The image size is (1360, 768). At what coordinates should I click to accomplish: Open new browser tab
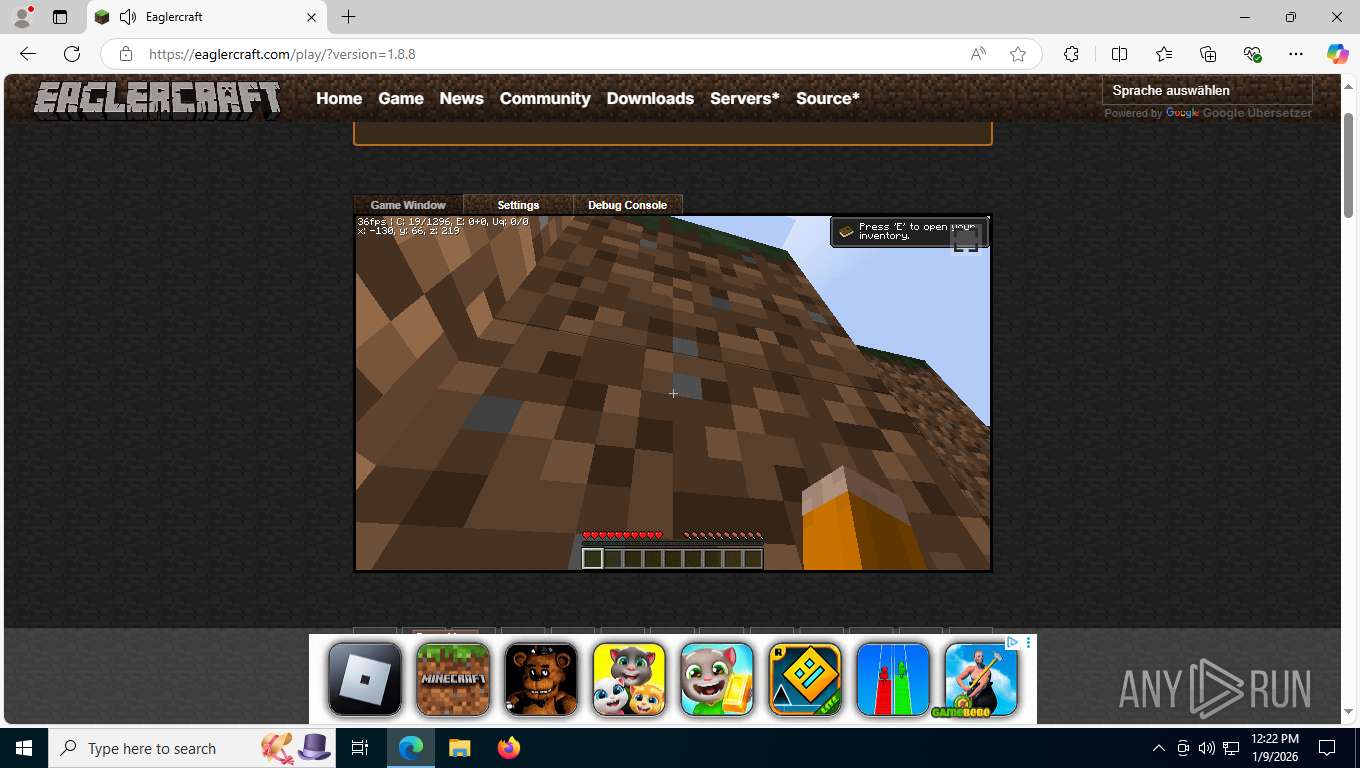click(348, 17)
